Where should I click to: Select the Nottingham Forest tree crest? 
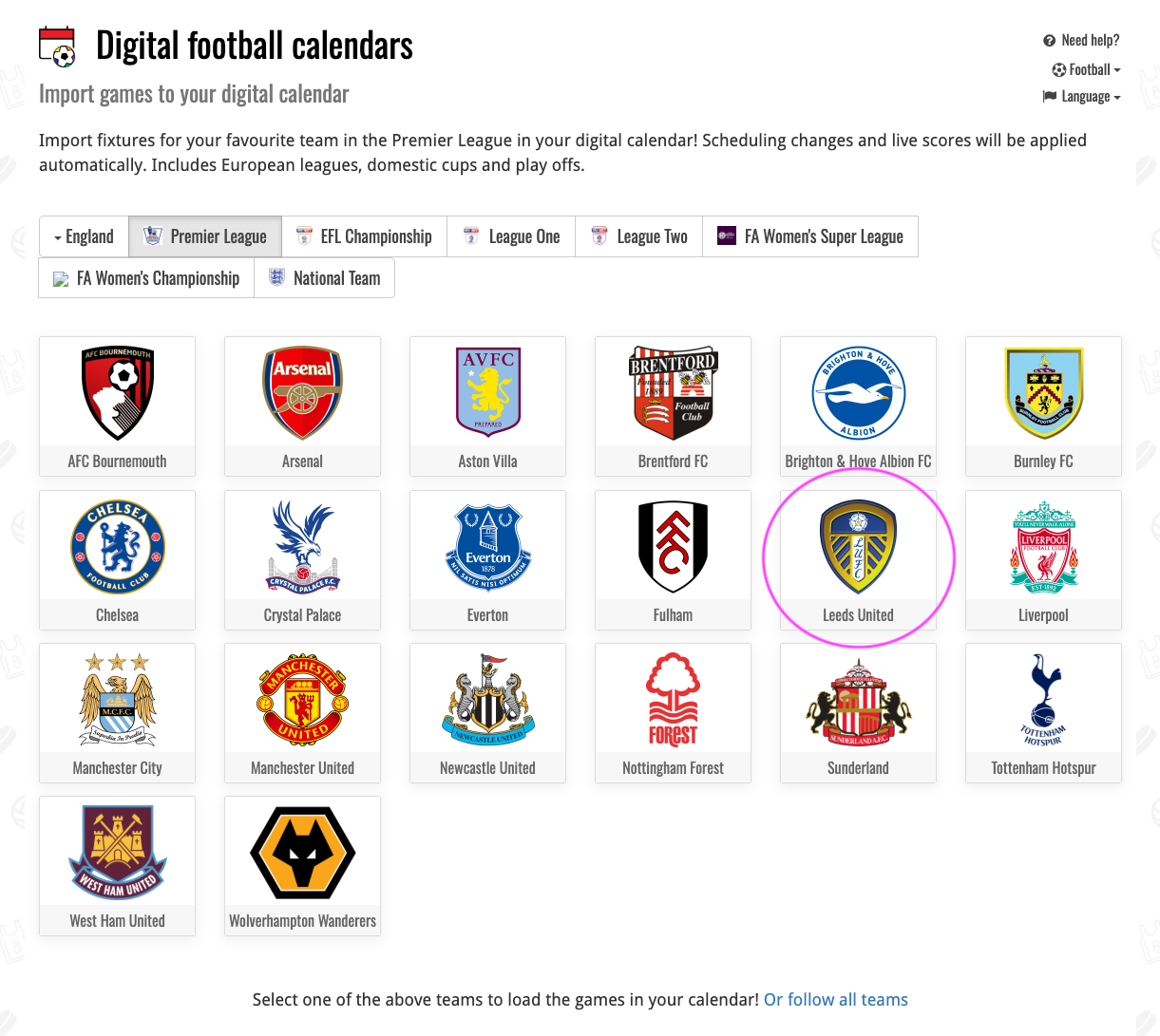point(673,700)
